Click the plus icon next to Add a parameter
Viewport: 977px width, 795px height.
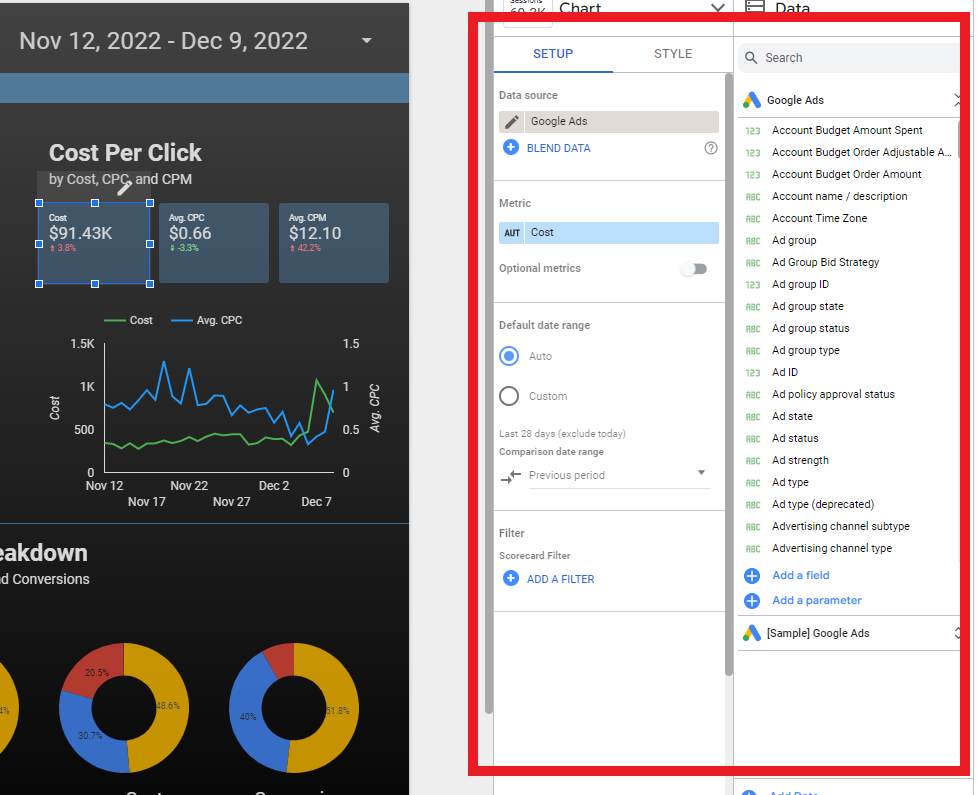pos(751,601)
